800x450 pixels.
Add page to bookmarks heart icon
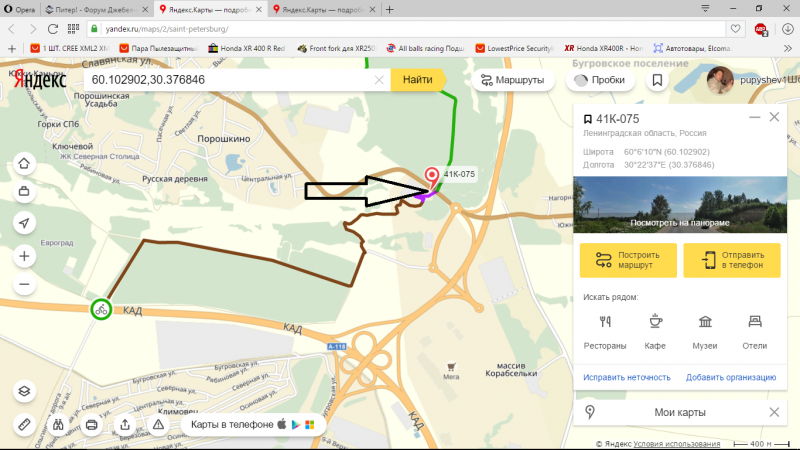[735, 29]
